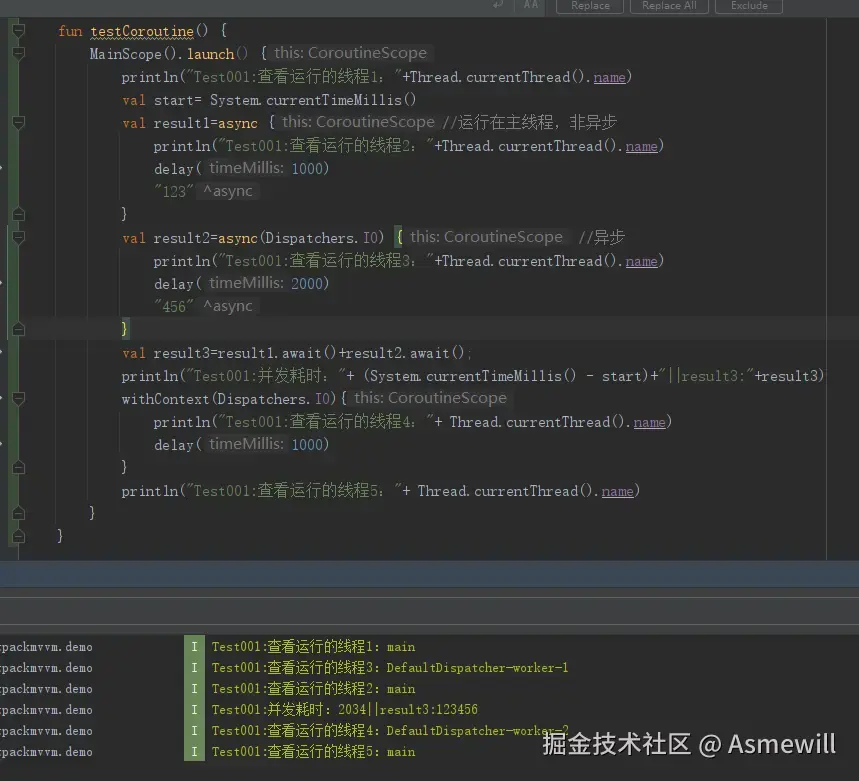Click the name link on the 线程4 println line

[x=649, y=422]
